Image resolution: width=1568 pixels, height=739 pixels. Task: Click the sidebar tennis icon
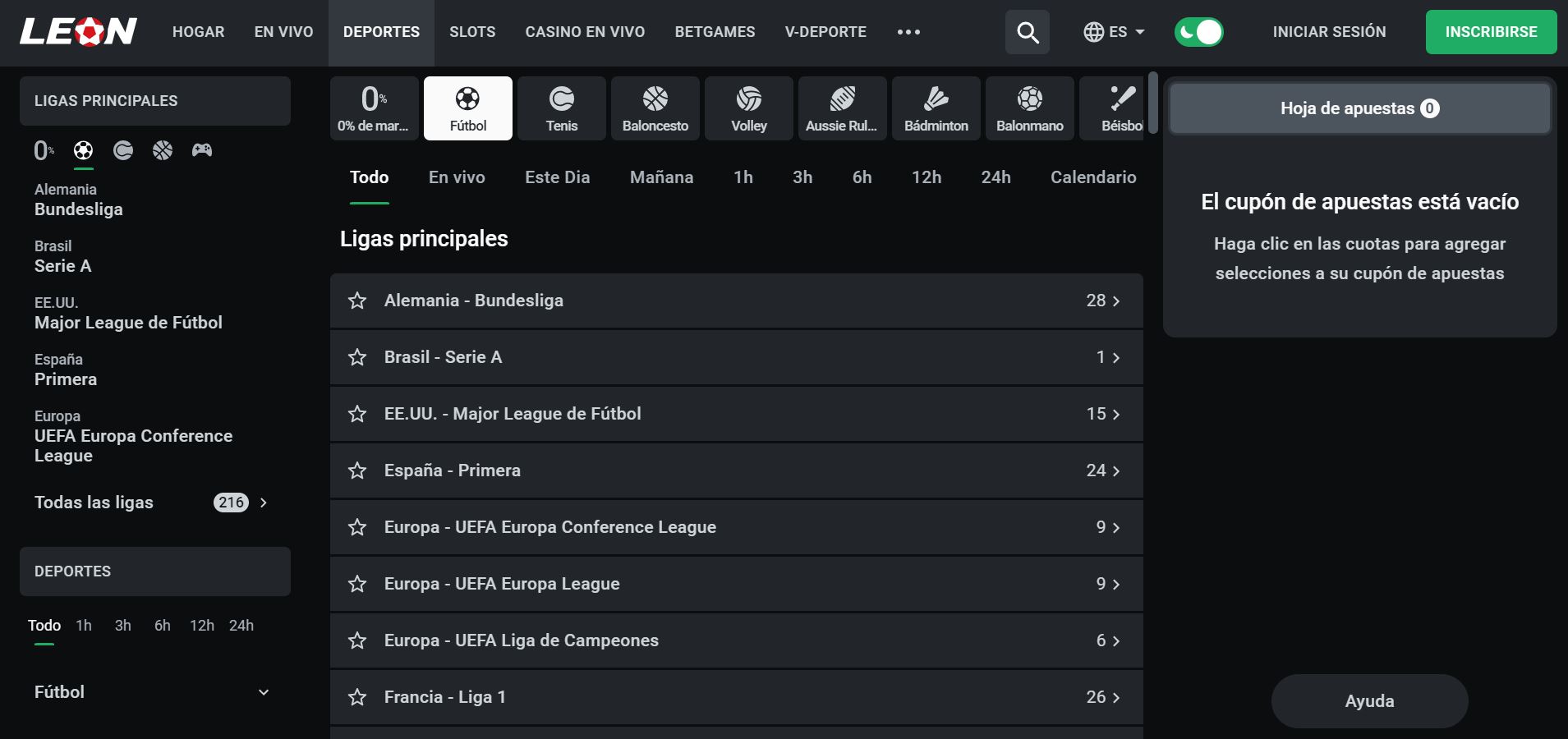[x=123, y=150]
